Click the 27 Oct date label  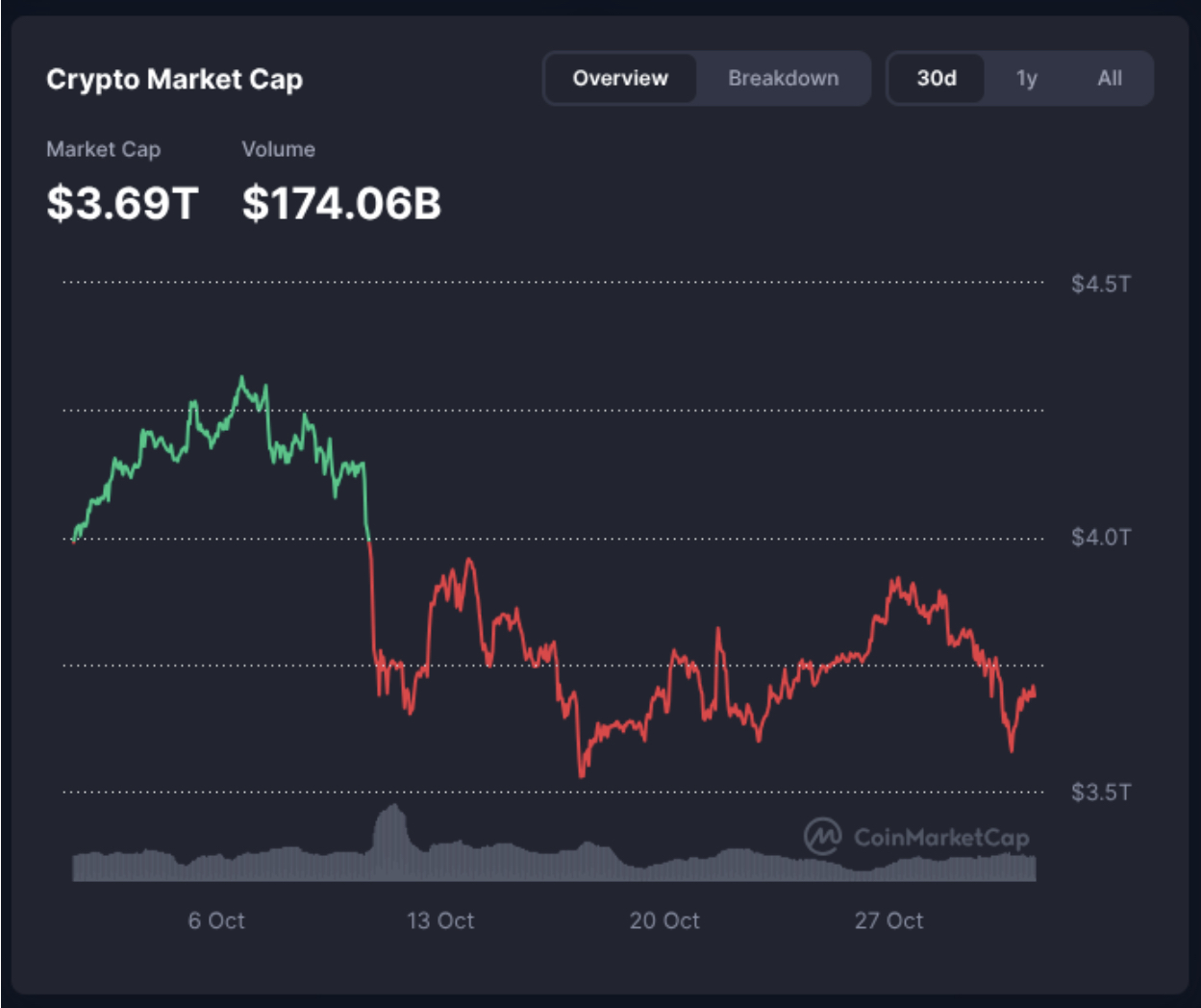coord(888,920)
